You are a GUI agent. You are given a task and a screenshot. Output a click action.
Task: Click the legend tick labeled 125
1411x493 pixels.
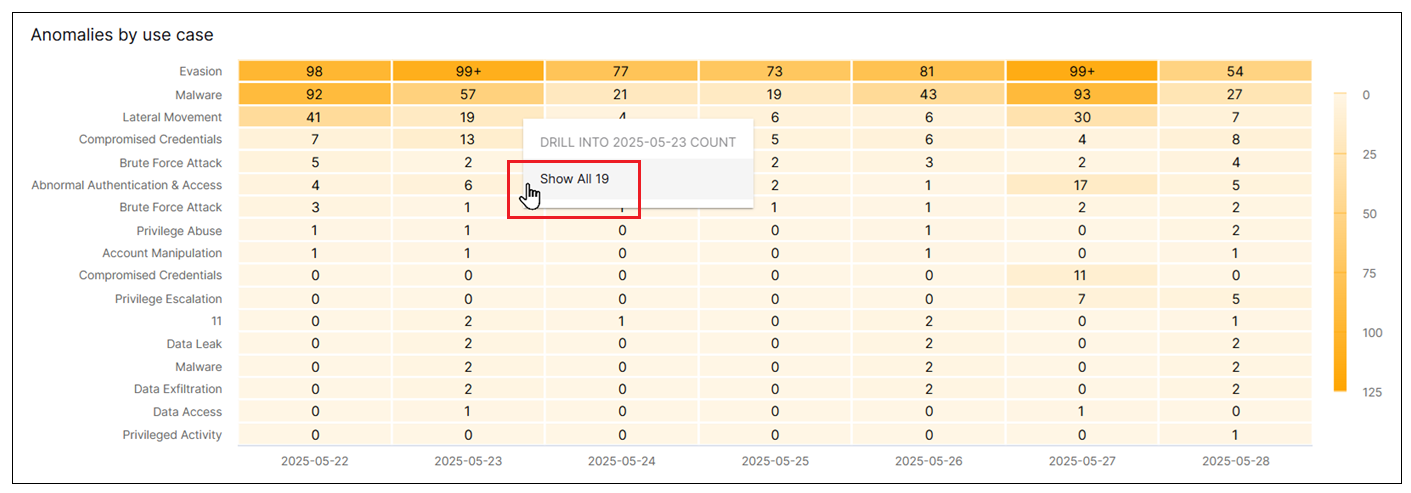click(x=1372, y=392)
